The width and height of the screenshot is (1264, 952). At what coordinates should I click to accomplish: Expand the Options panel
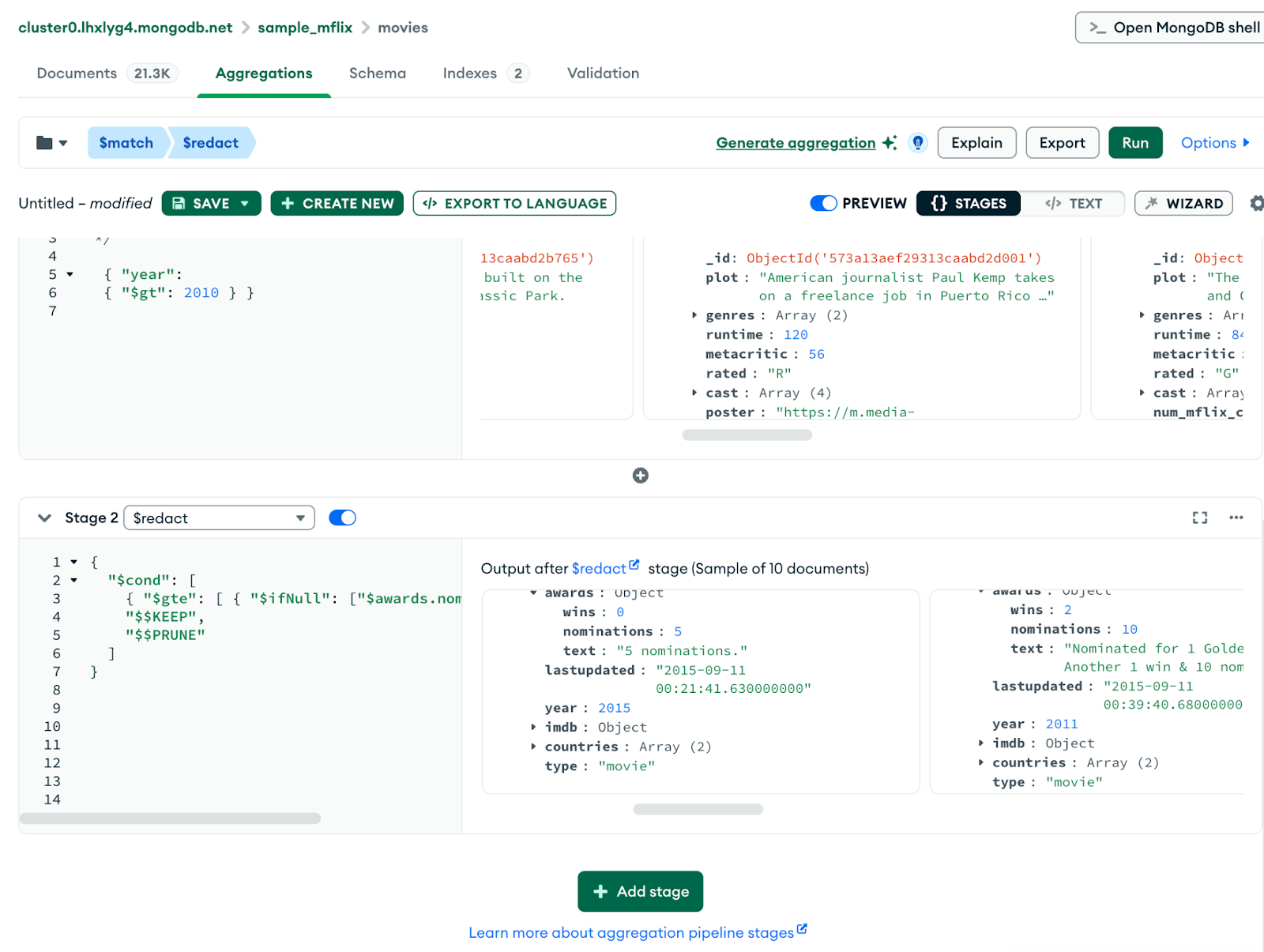point(1214,143)
